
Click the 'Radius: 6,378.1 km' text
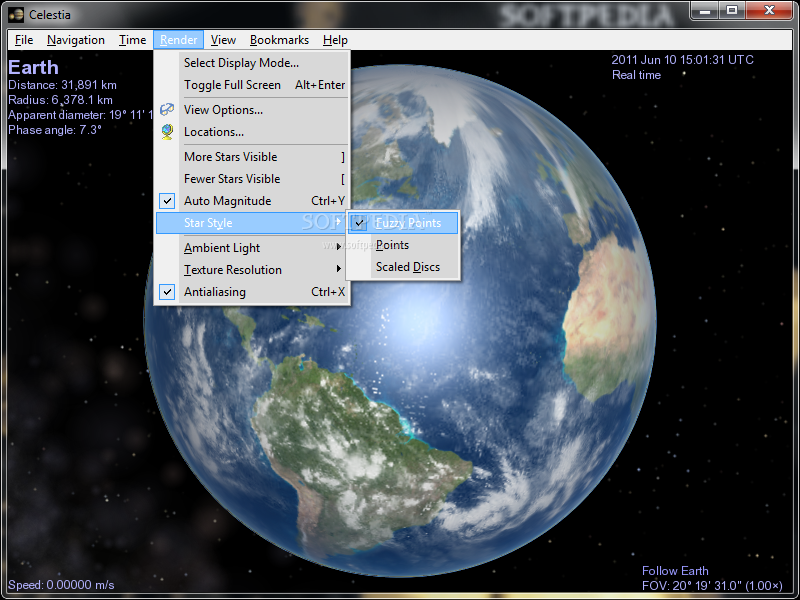pos(60,99)
